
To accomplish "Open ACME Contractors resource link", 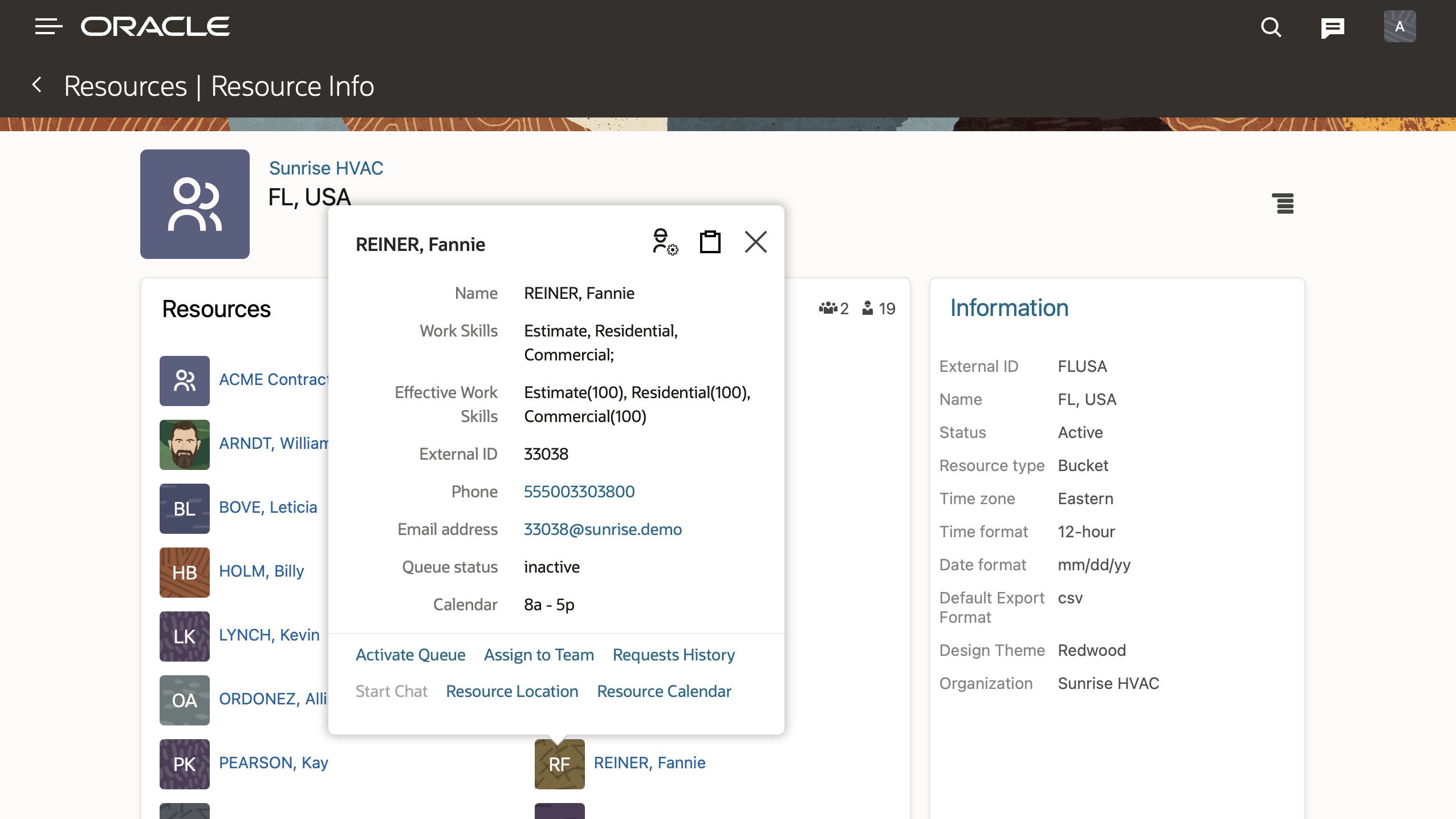I will (x=274, y=379).
